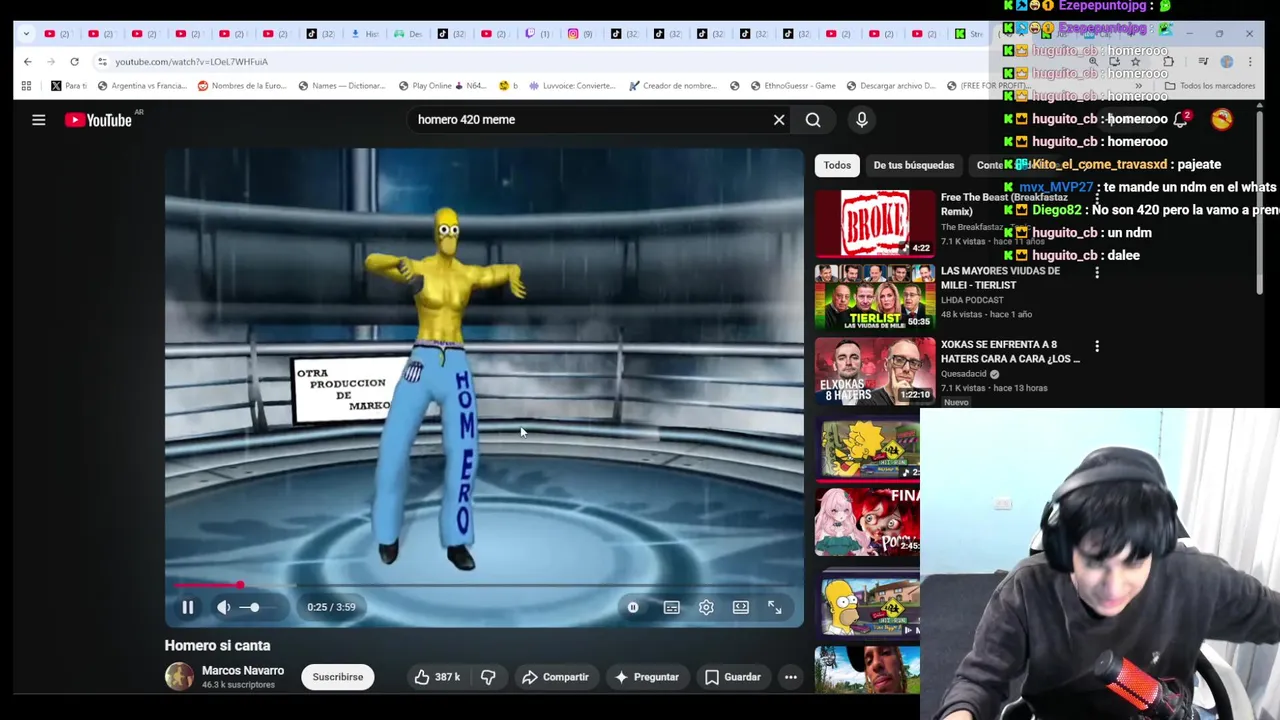Open the tab search dropdown arrow
The height and width of the screenshot is (720, 1280).
pyautogui.click(x=26, y=34)
